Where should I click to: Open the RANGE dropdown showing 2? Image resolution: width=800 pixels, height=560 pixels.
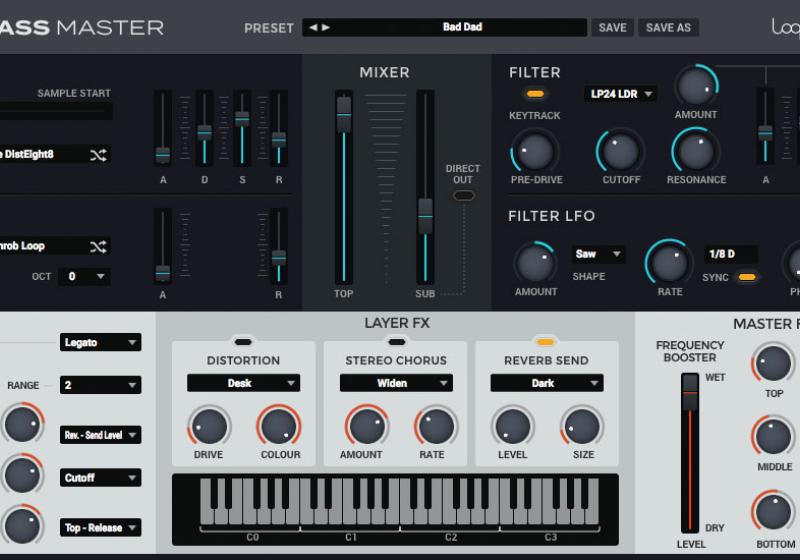[101, 385]
